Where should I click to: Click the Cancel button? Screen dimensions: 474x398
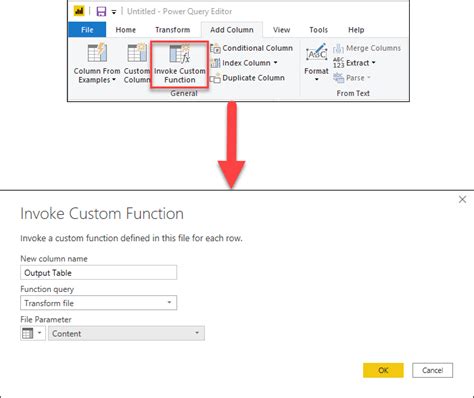pyautogui.click(x=433, y=370)
